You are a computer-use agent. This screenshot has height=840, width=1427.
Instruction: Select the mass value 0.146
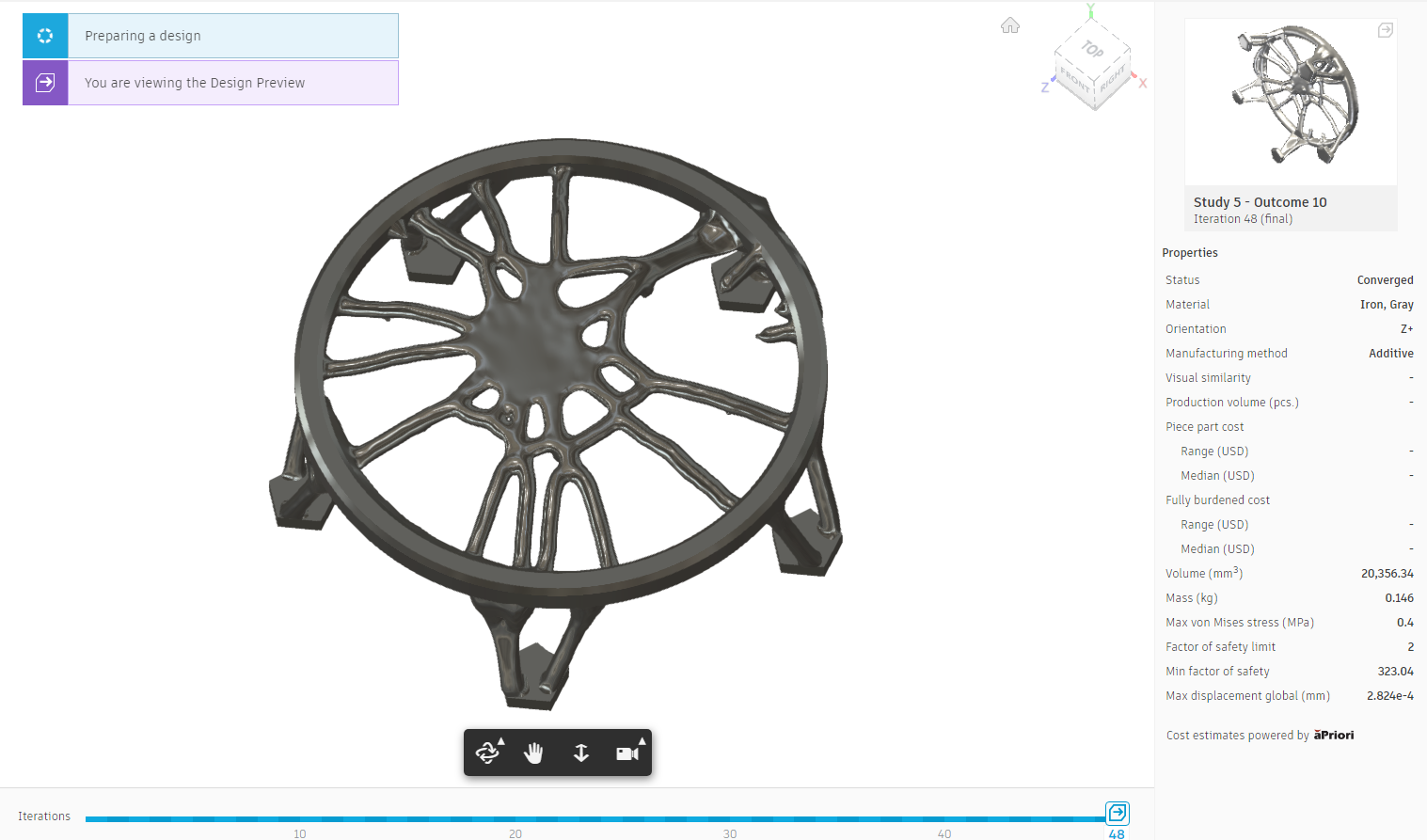coord(1399,598)
